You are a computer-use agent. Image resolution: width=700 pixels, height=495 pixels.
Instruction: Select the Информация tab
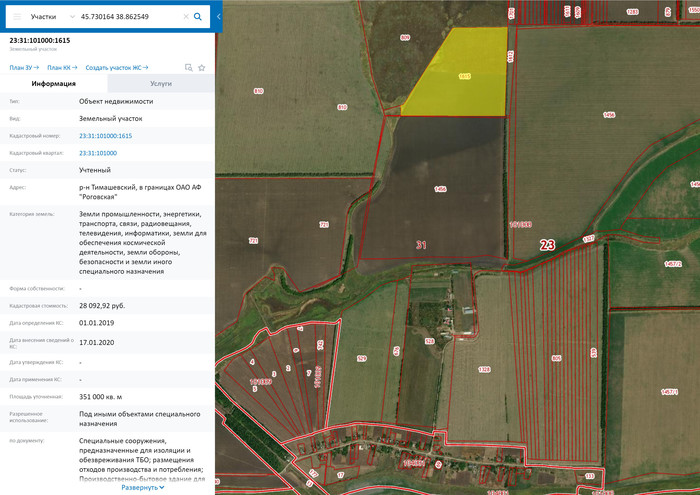click(x=55, y=84)
